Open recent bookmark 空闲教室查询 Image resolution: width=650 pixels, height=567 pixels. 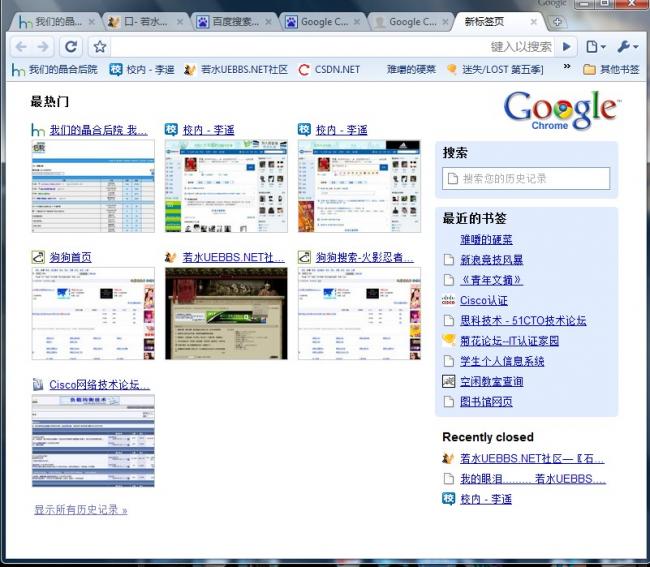[x=492, y=381]
